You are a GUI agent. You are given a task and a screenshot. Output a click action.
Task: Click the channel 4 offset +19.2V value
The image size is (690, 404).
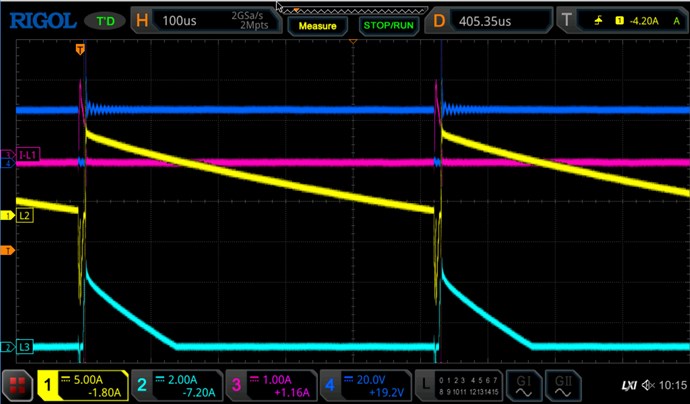click(386, 393)
